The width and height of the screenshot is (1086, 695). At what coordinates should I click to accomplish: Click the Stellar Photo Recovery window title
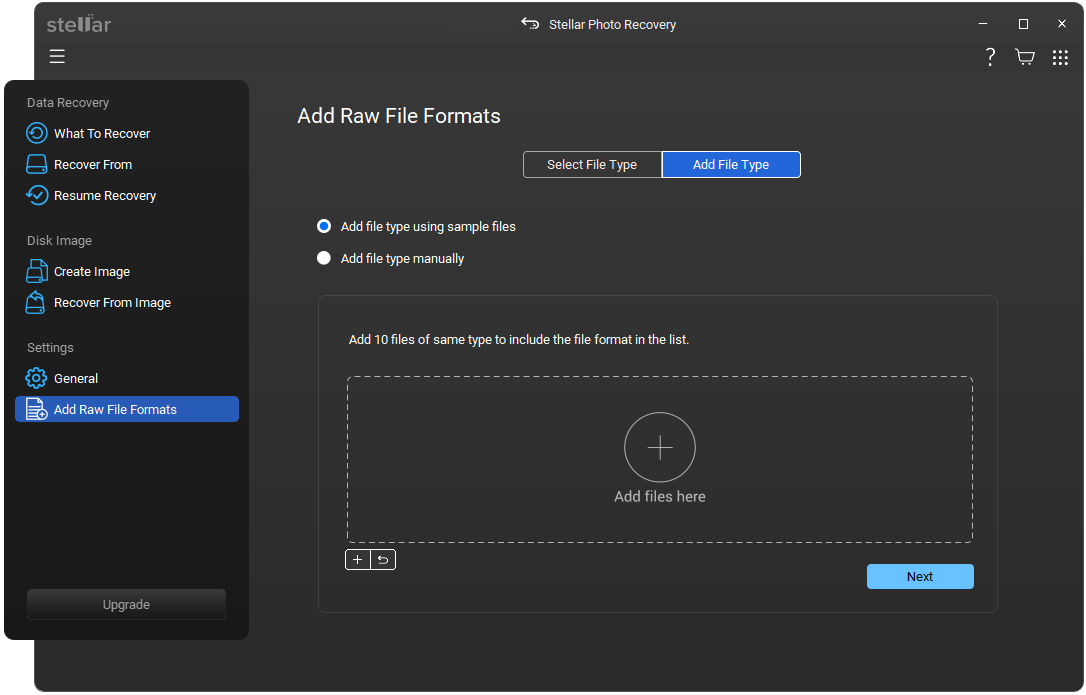coord(612,24)
